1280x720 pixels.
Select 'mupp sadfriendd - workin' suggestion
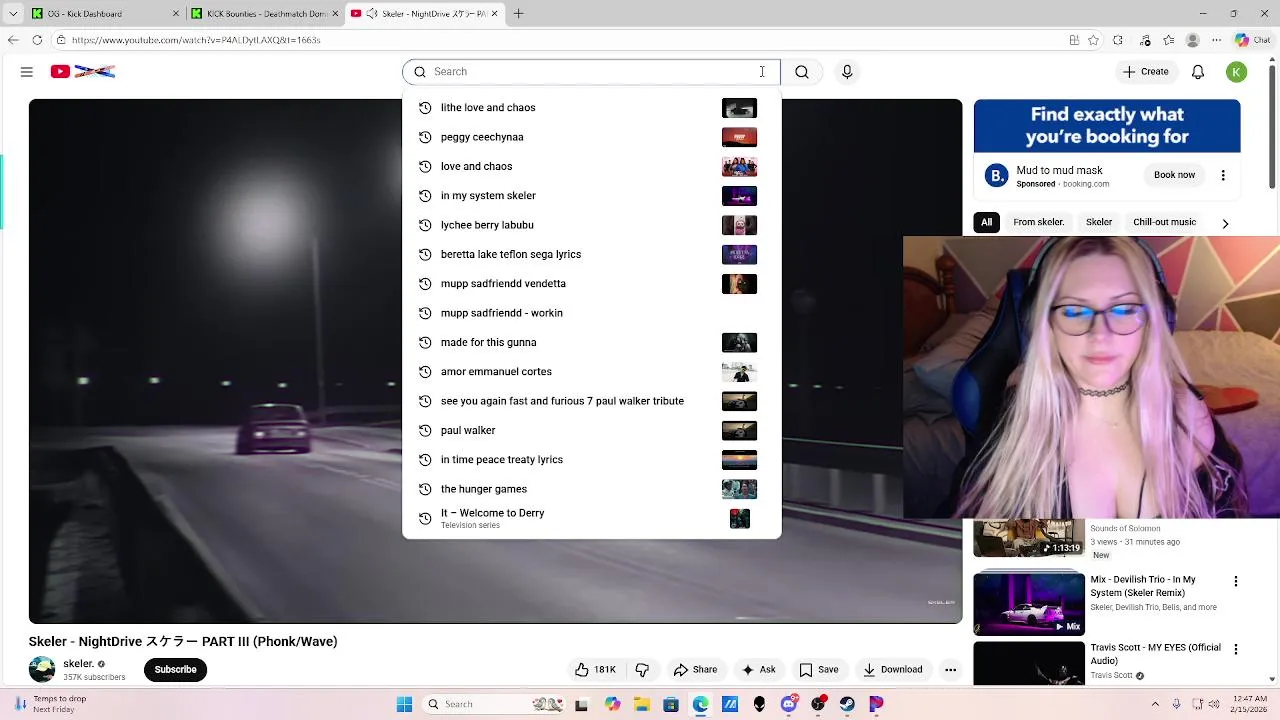(x=591, y=313)
